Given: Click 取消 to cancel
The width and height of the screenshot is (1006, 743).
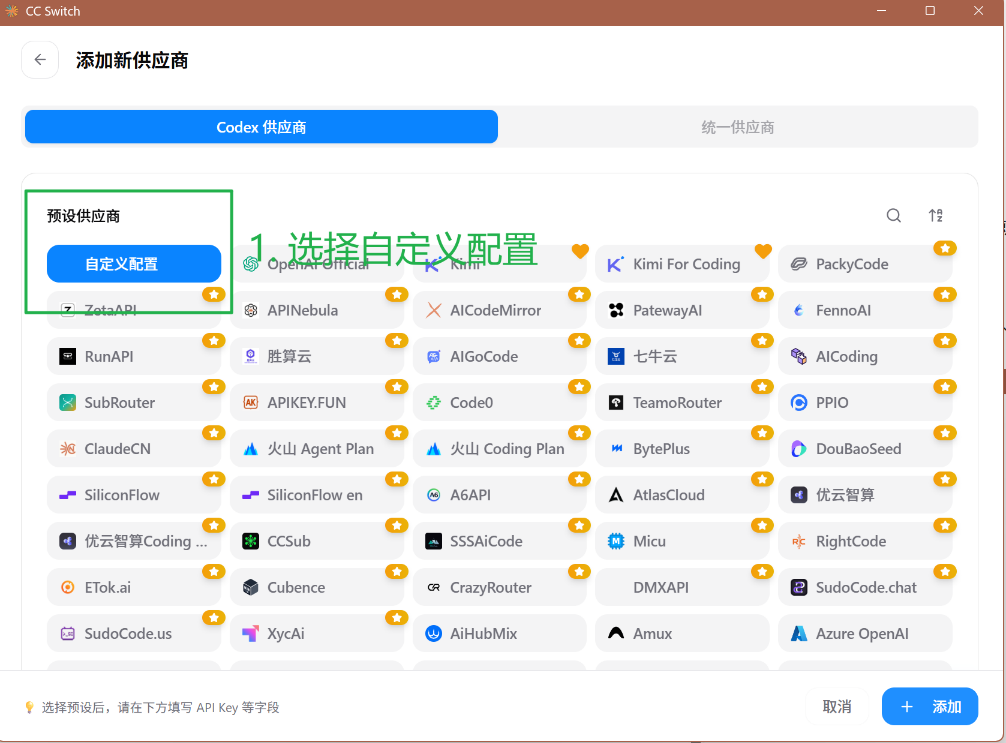Looking at the screenshot, I should [x=837, y=706].
